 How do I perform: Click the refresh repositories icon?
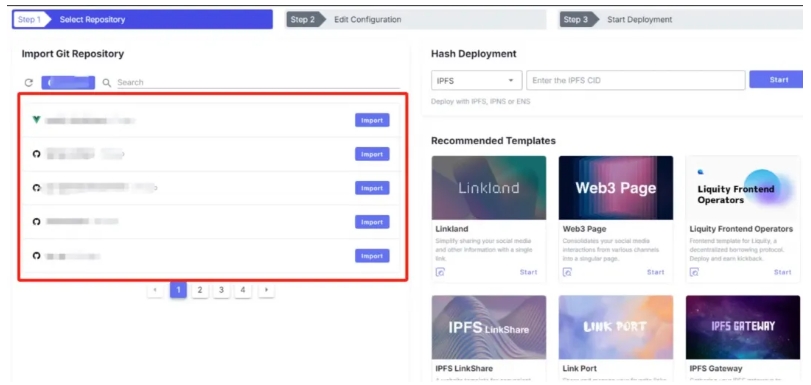tap(29, 83)
